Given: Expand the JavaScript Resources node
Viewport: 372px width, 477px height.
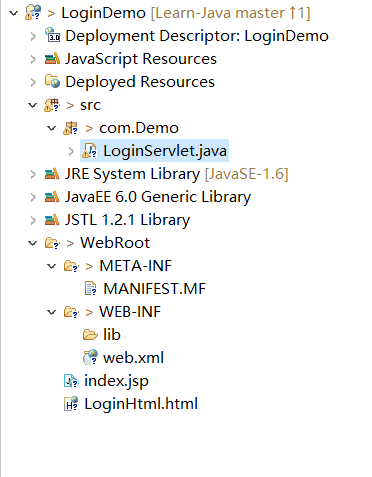Looking at the screenshot, I should (x=33, y=59).
